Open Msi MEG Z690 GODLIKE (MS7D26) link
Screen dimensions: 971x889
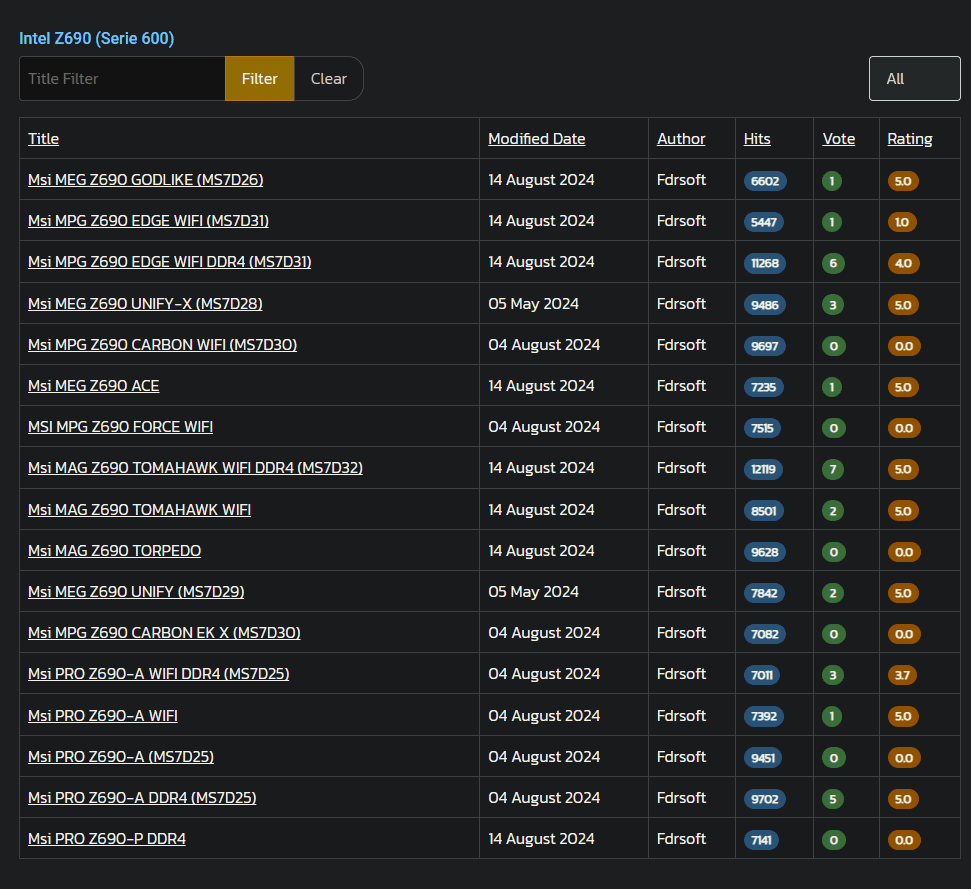pos(146,180)
